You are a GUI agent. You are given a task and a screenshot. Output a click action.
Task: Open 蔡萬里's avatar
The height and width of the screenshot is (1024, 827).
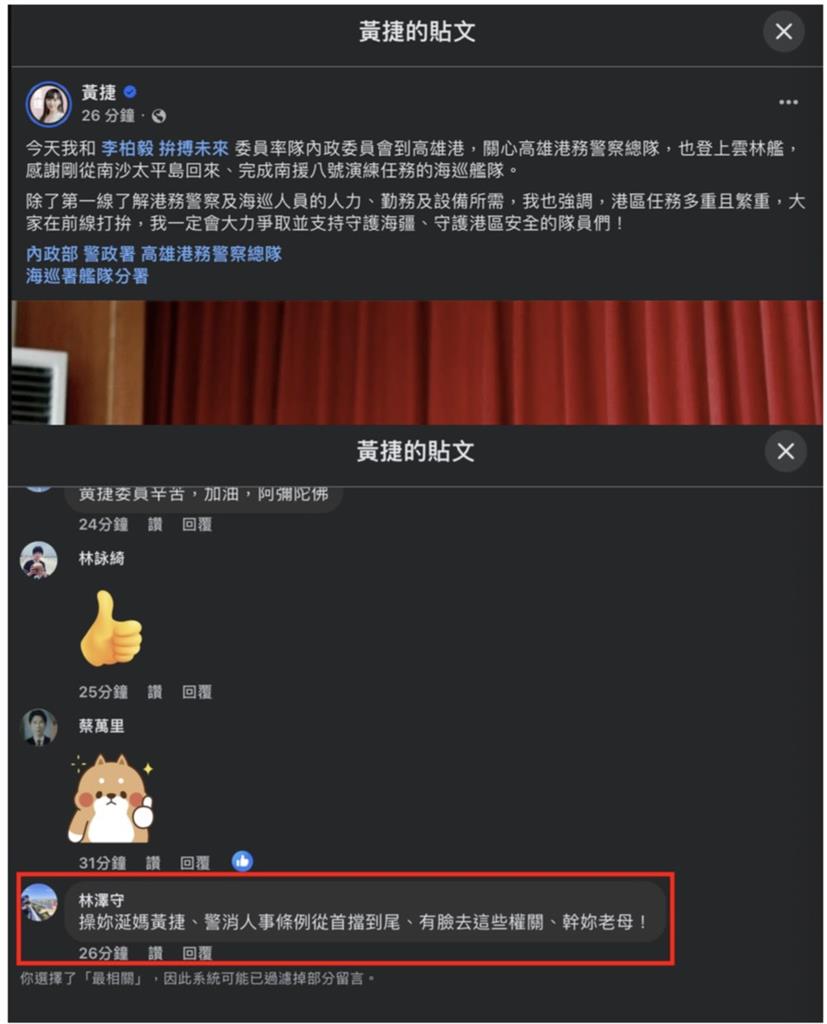pyautogui.click(x=39, y=727)
